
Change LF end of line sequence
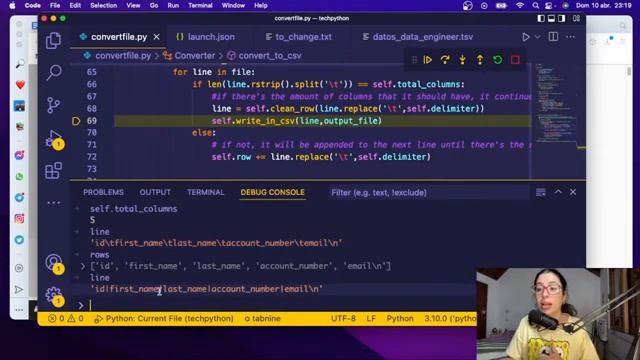(x=371, y=318)
